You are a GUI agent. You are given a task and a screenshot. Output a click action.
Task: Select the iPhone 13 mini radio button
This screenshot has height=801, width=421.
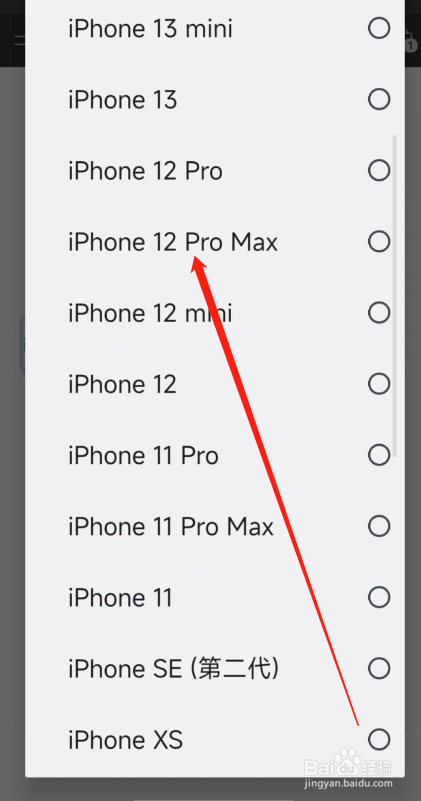coord(379,28)
